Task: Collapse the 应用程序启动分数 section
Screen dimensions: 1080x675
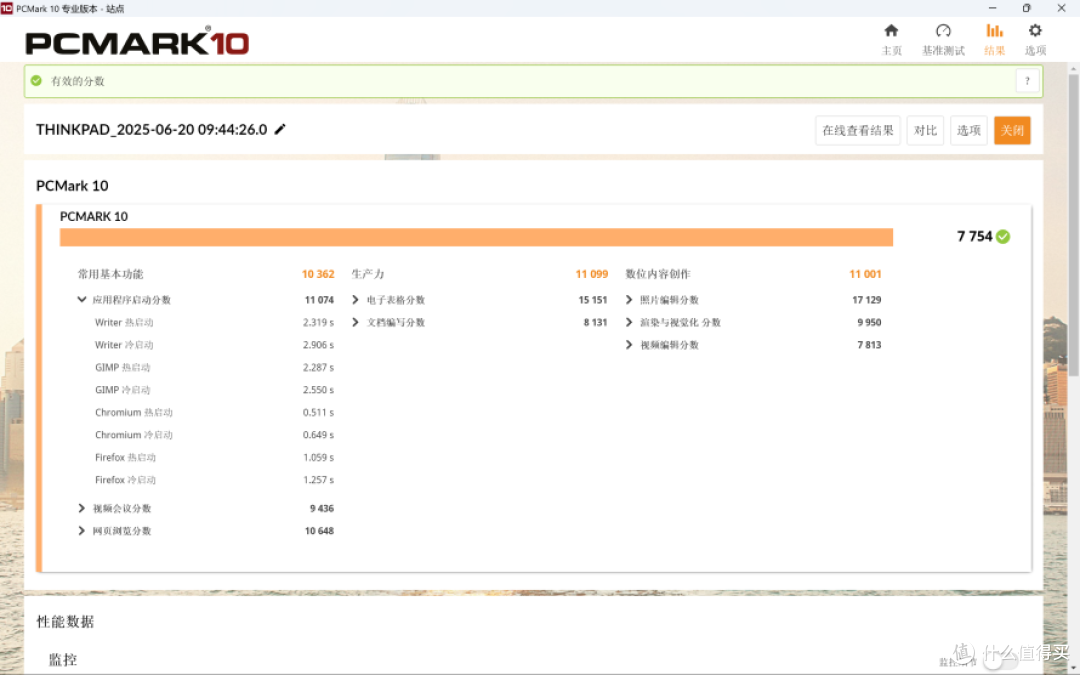Action: 81,300
